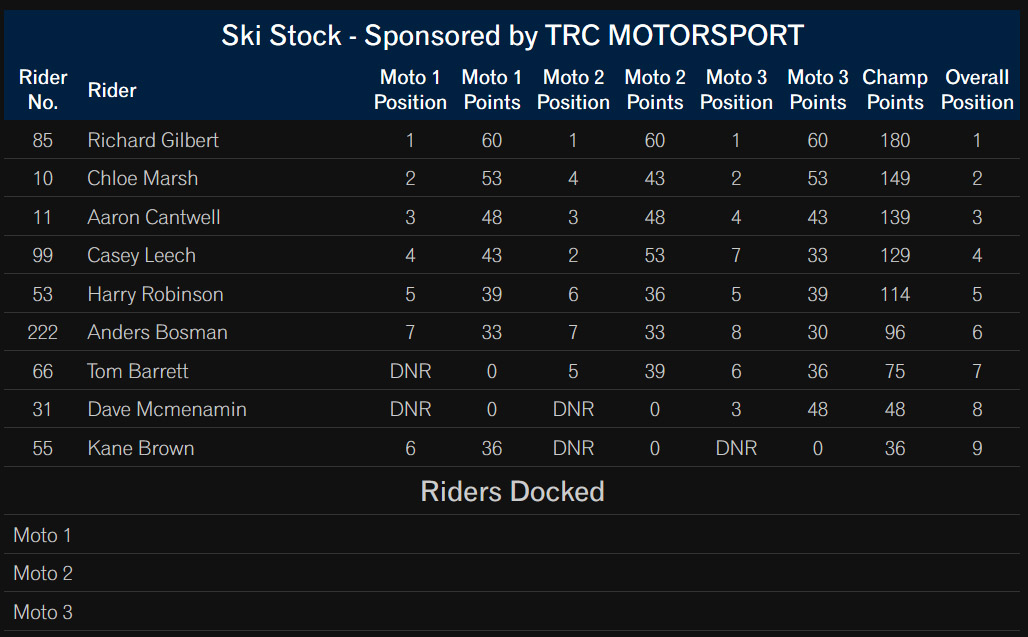This screenshot has width=1028, height=637.
Task: Click on rider Chloe Marsh
Action: pos(142,178)
